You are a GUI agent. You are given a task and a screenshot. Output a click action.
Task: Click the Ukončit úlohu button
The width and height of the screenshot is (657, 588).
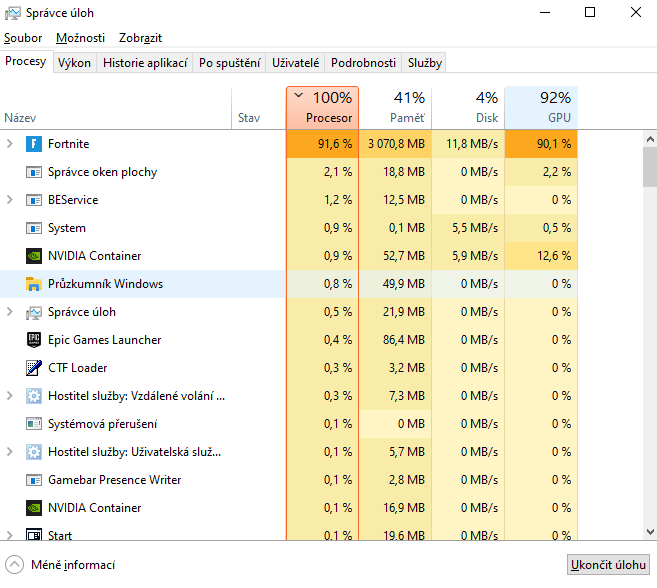[608, 565]
